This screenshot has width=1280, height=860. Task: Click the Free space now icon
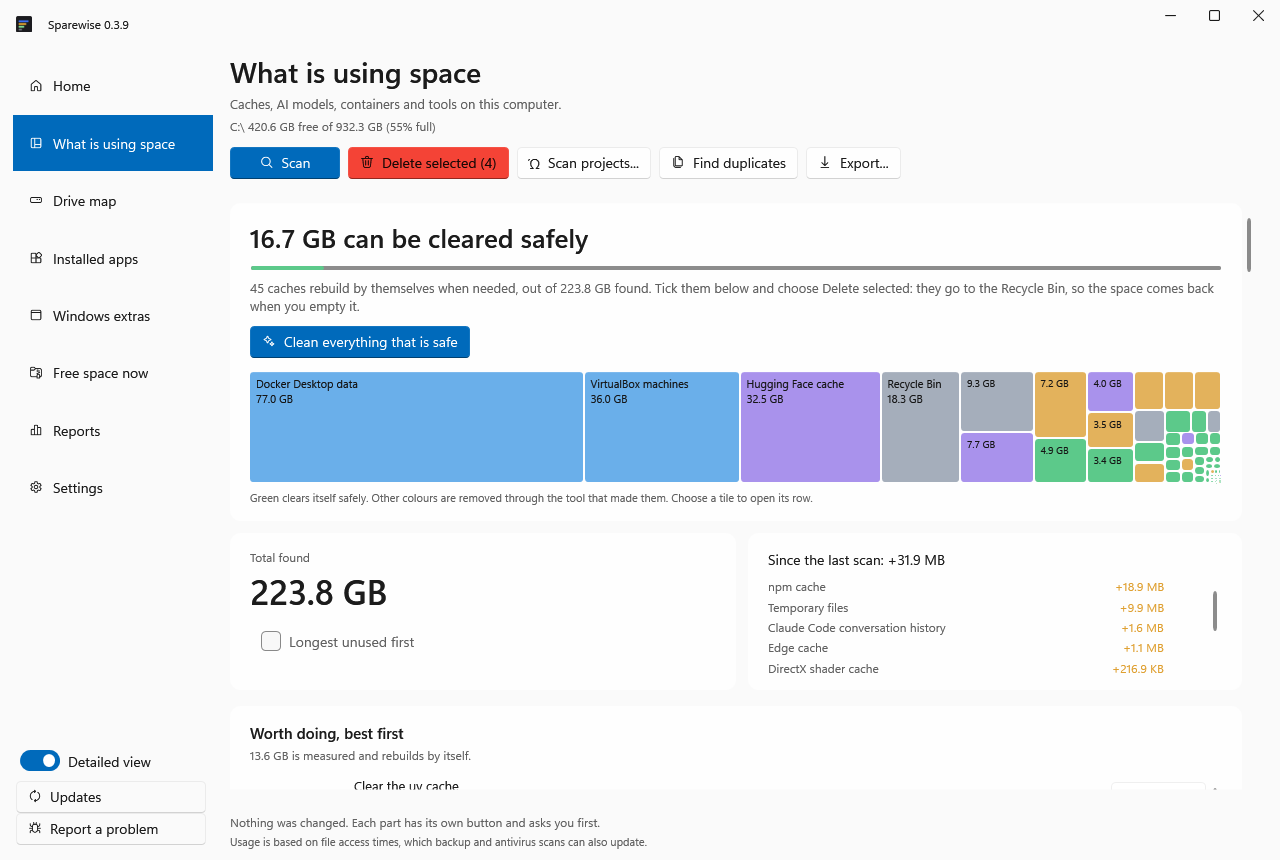[36, 373]
